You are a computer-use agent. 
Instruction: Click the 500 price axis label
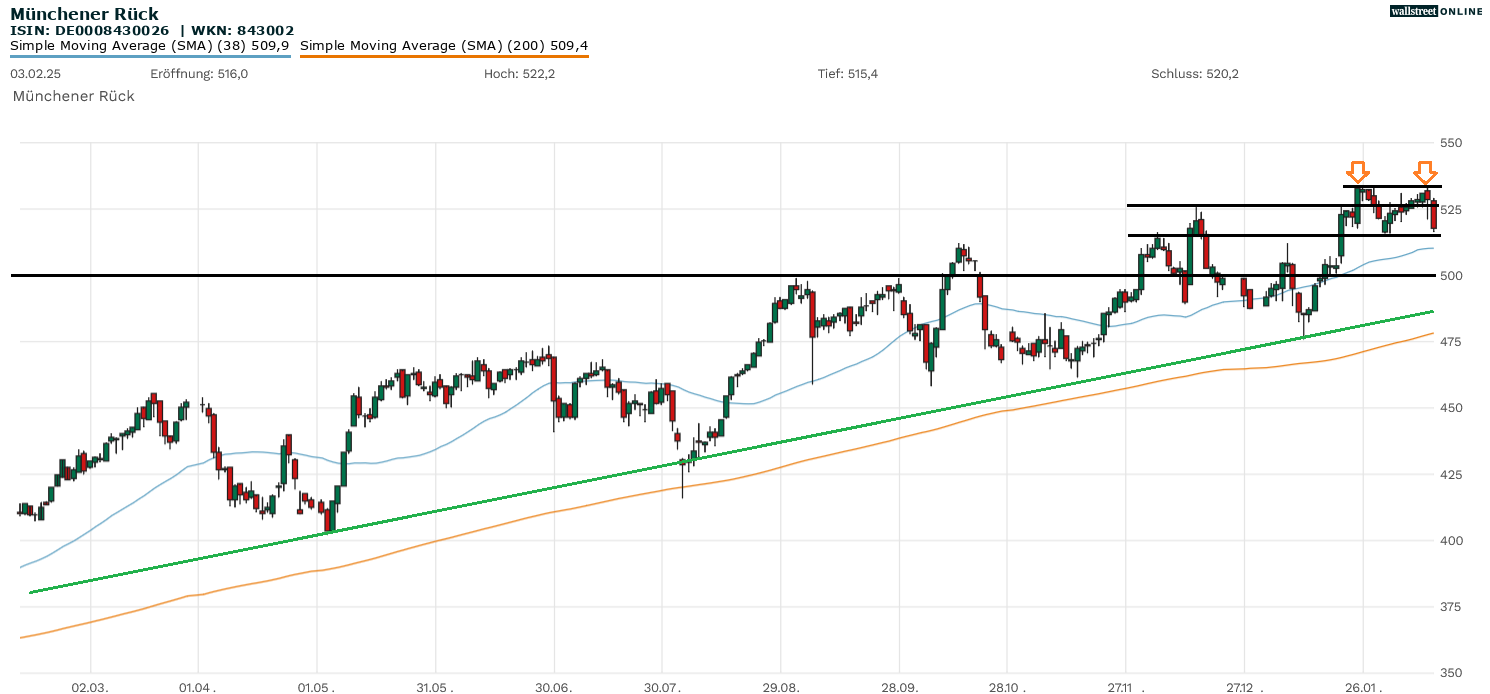click(1450, 275)
